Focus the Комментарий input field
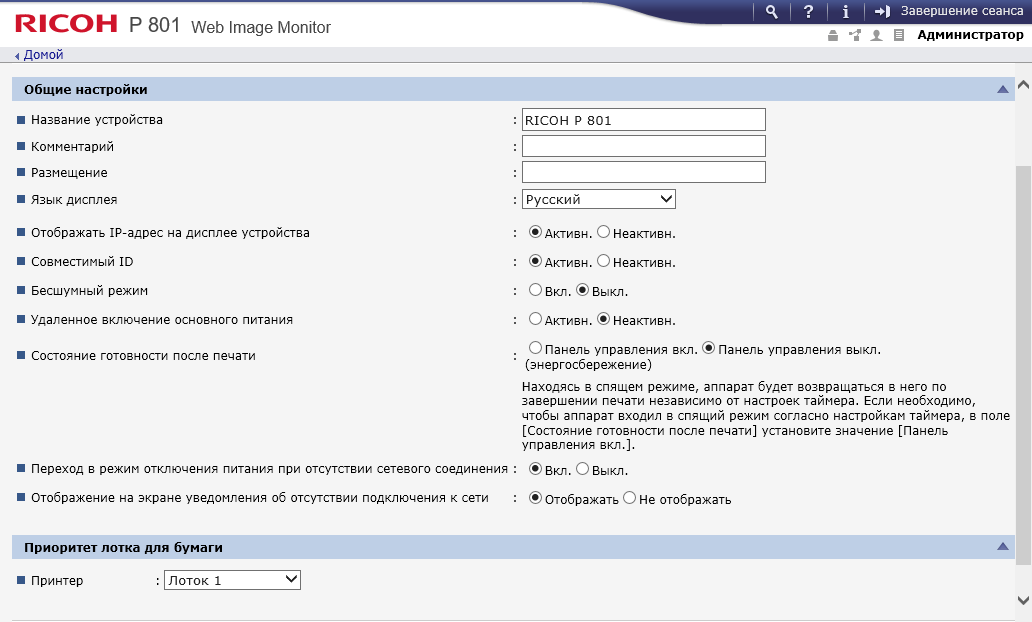 click(x=644, y=146)
